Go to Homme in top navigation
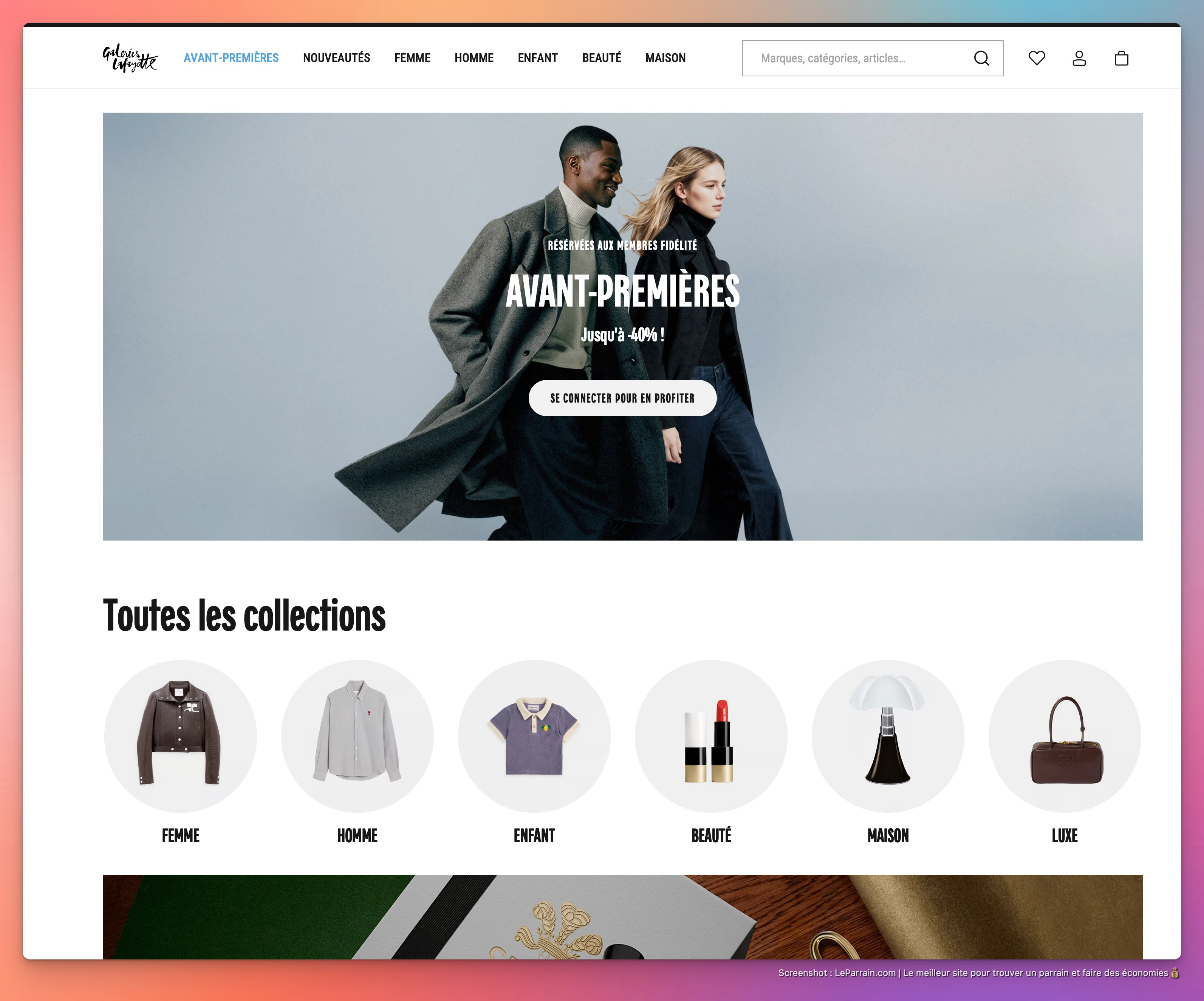 (474, 58)
